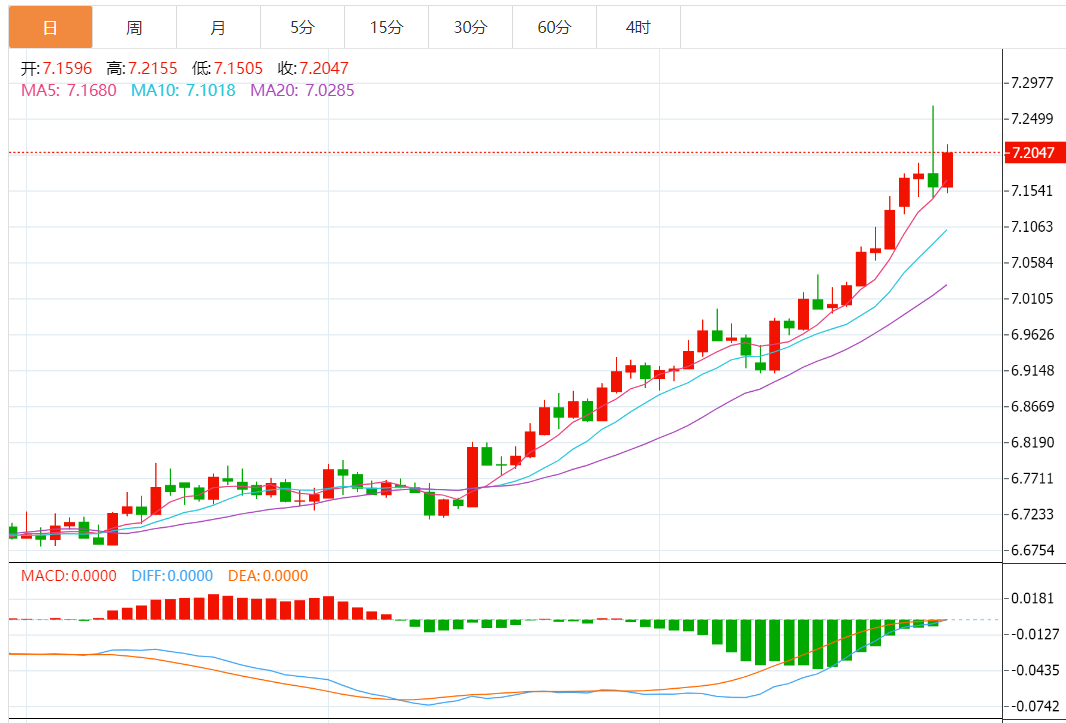Click the latest red candlestick at 7.2047
1066x723 pixels.
point(948,169)
